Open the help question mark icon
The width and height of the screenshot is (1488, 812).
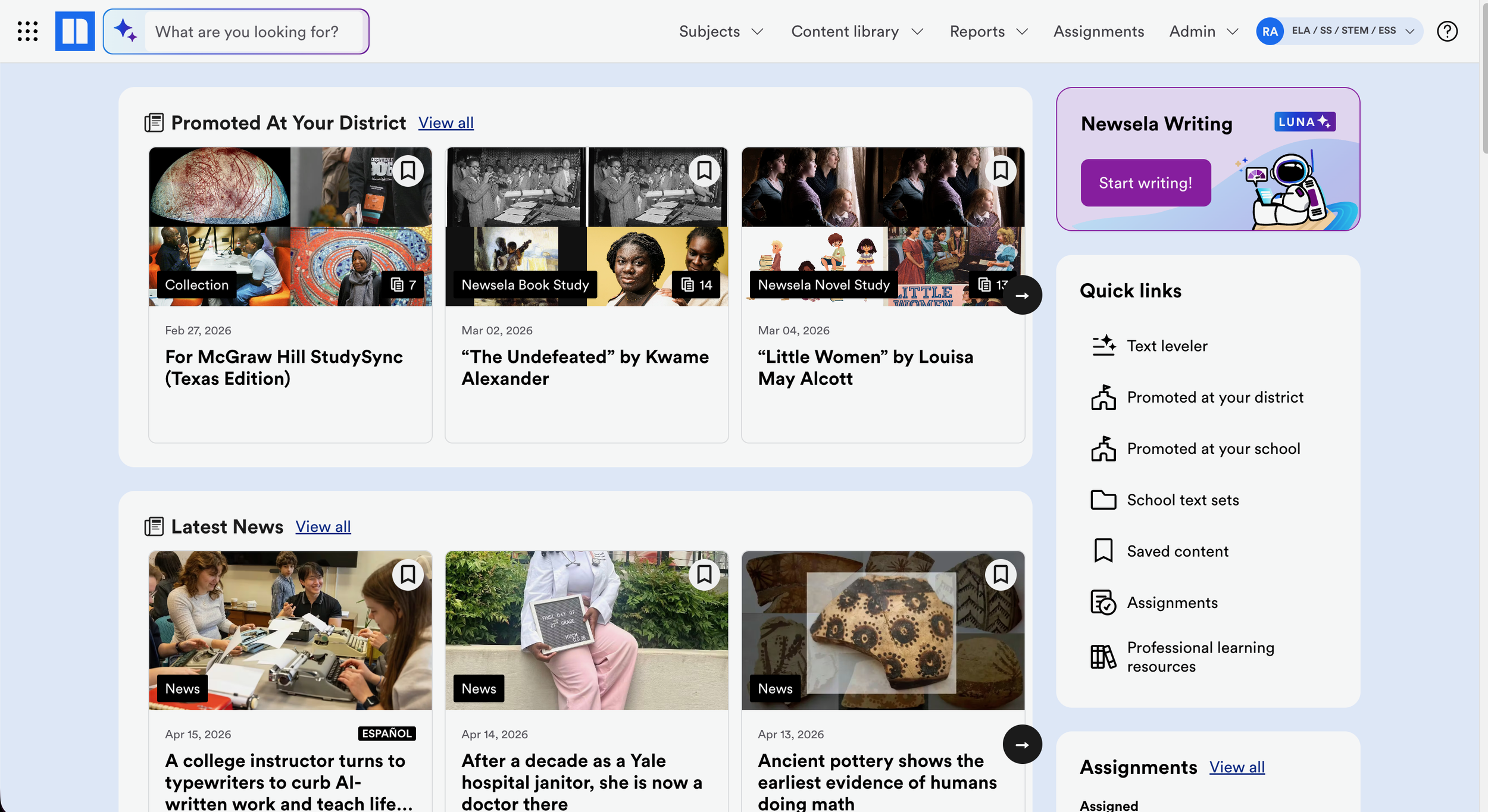point(1447,31)
